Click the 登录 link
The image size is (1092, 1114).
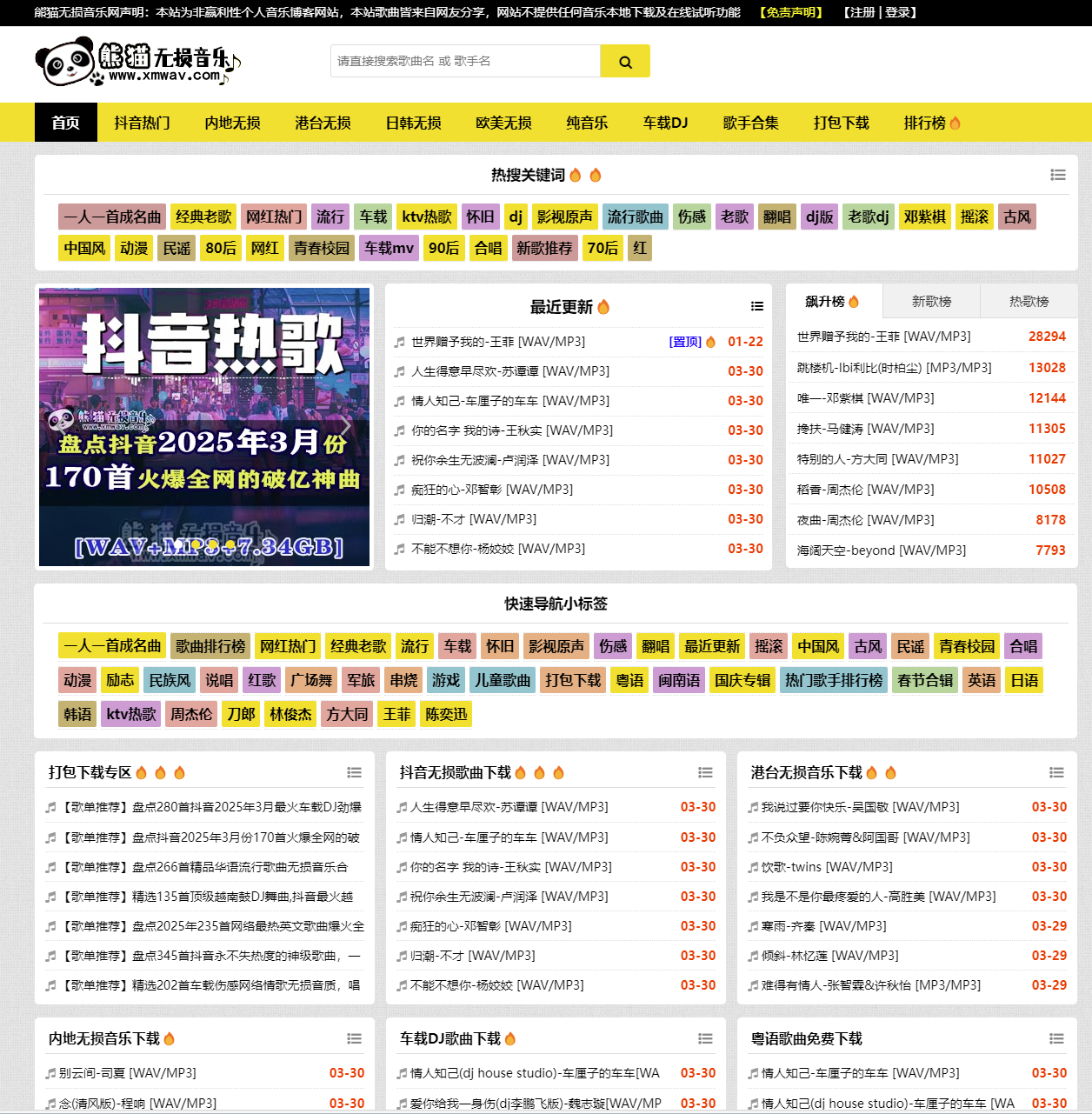(x=898, y=12)
